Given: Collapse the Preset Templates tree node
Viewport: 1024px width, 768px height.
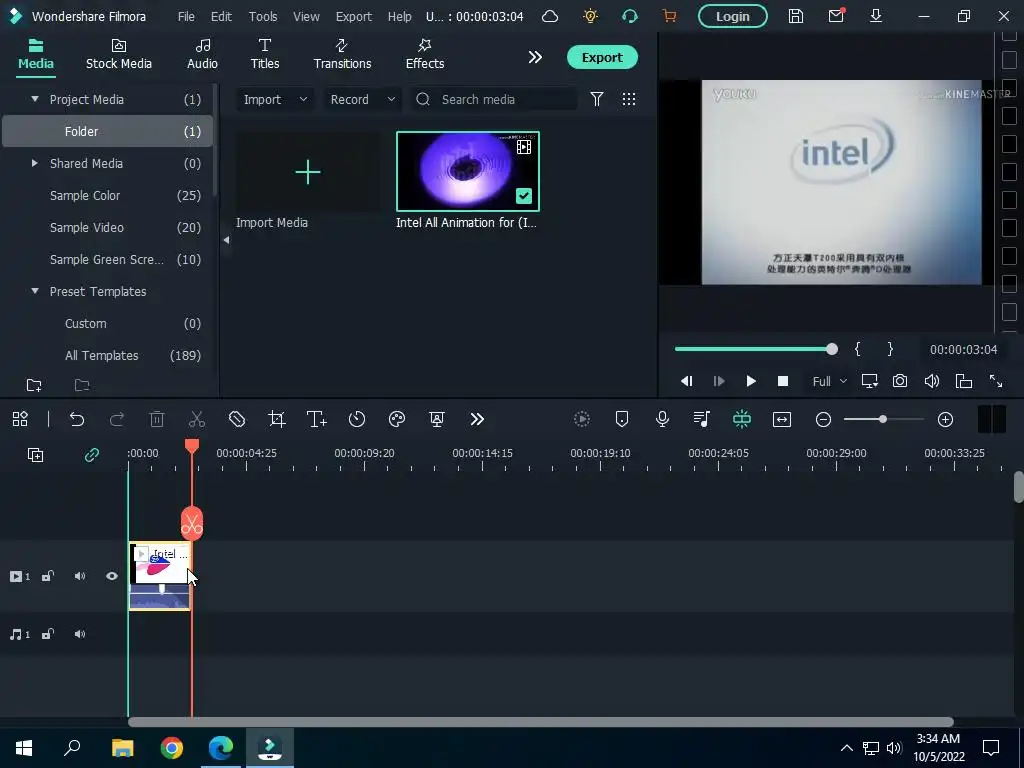Looking at the screenshot, I should [x=35, y=291].
